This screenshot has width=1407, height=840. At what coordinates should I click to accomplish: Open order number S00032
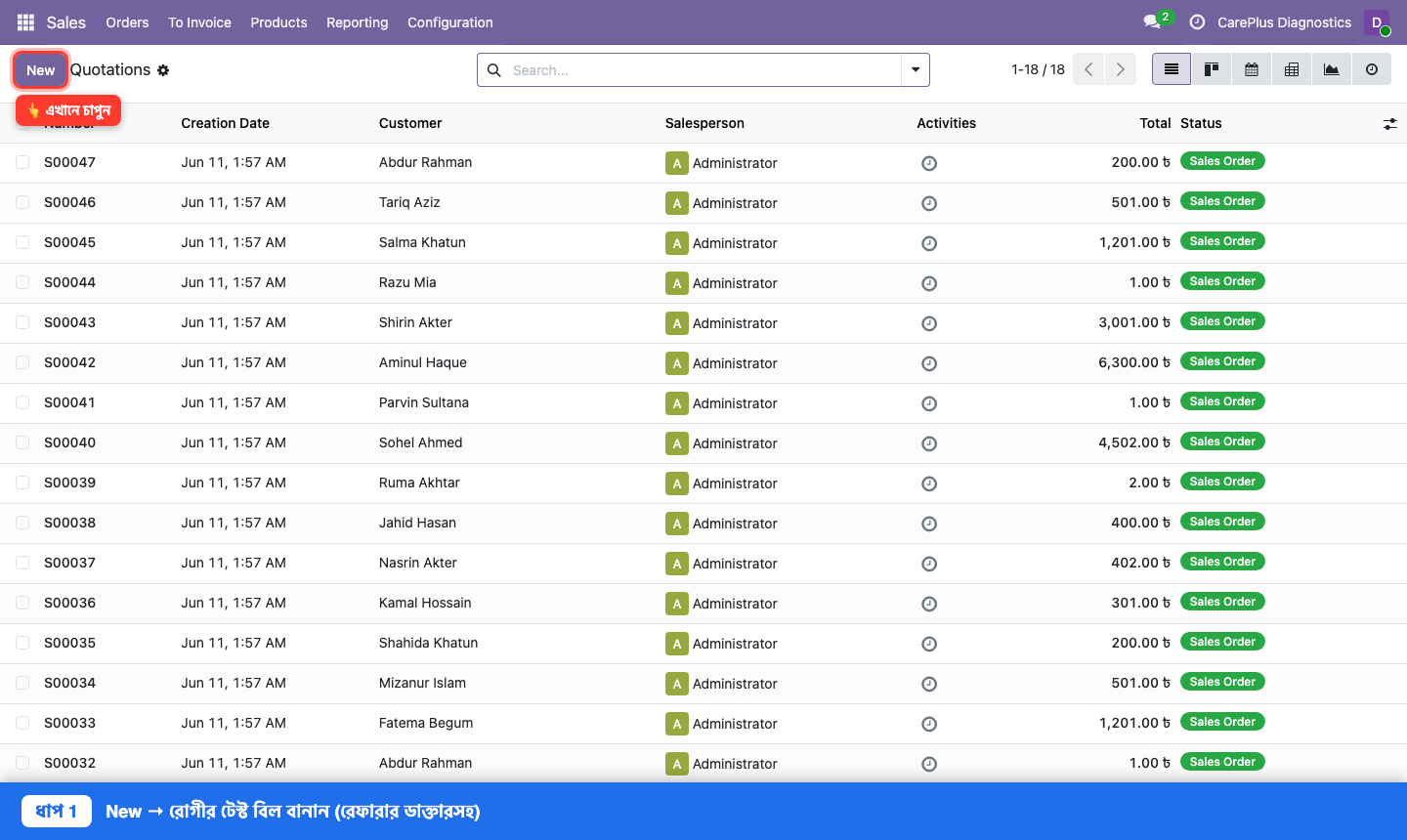(70, 763)
